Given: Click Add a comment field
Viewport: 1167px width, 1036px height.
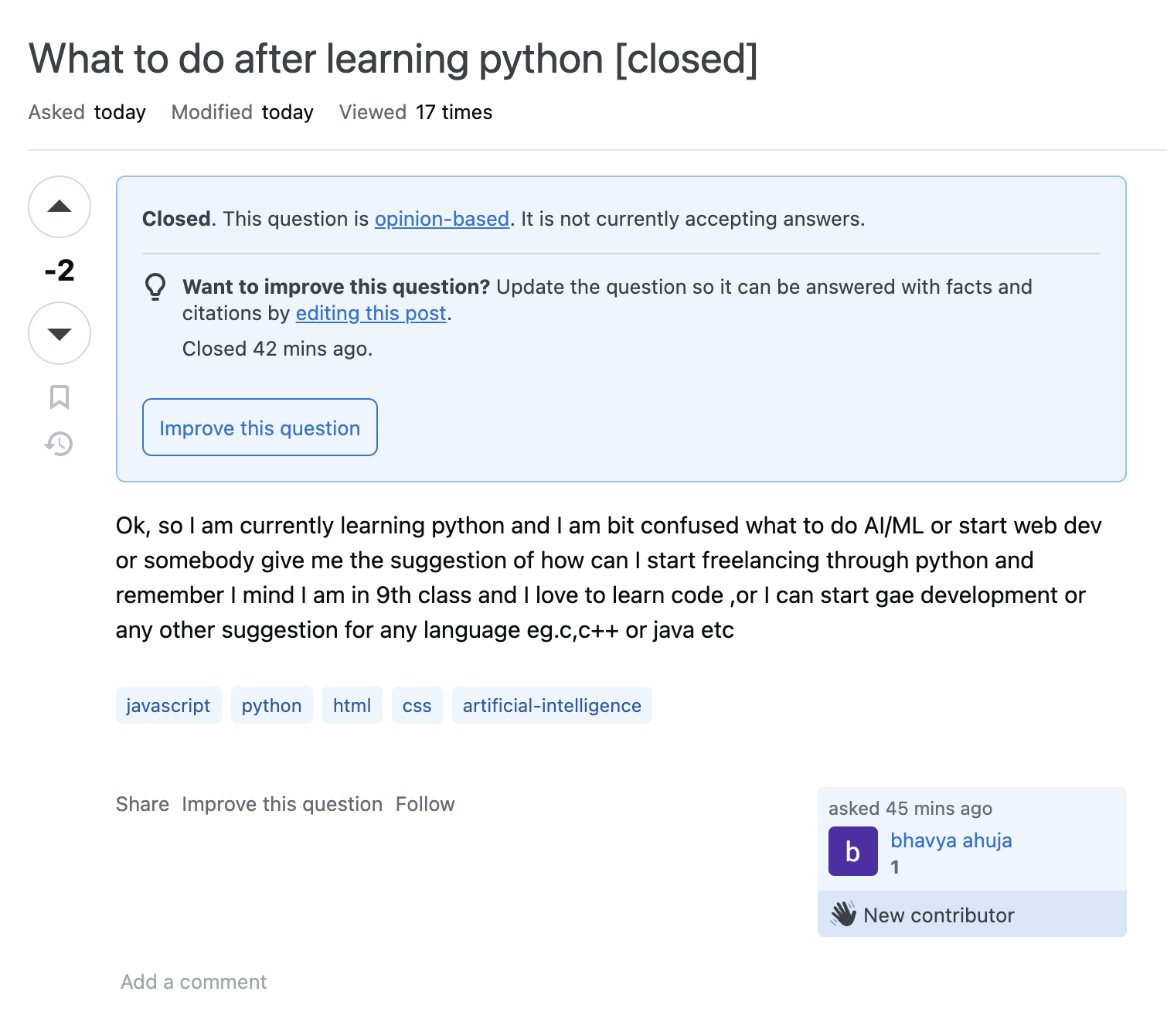Looking at the screenshot, I should tap(194, 982).
